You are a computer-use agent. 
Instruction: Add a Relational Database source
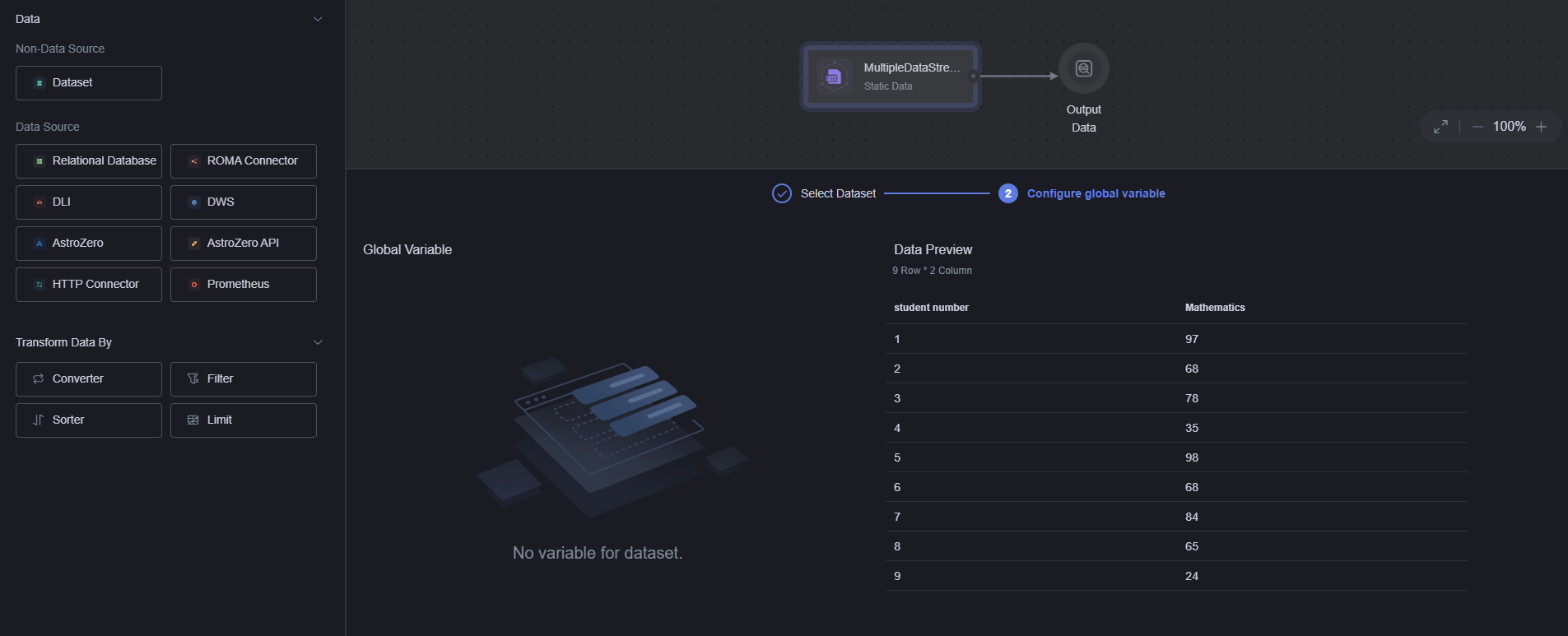click(89, 161)
